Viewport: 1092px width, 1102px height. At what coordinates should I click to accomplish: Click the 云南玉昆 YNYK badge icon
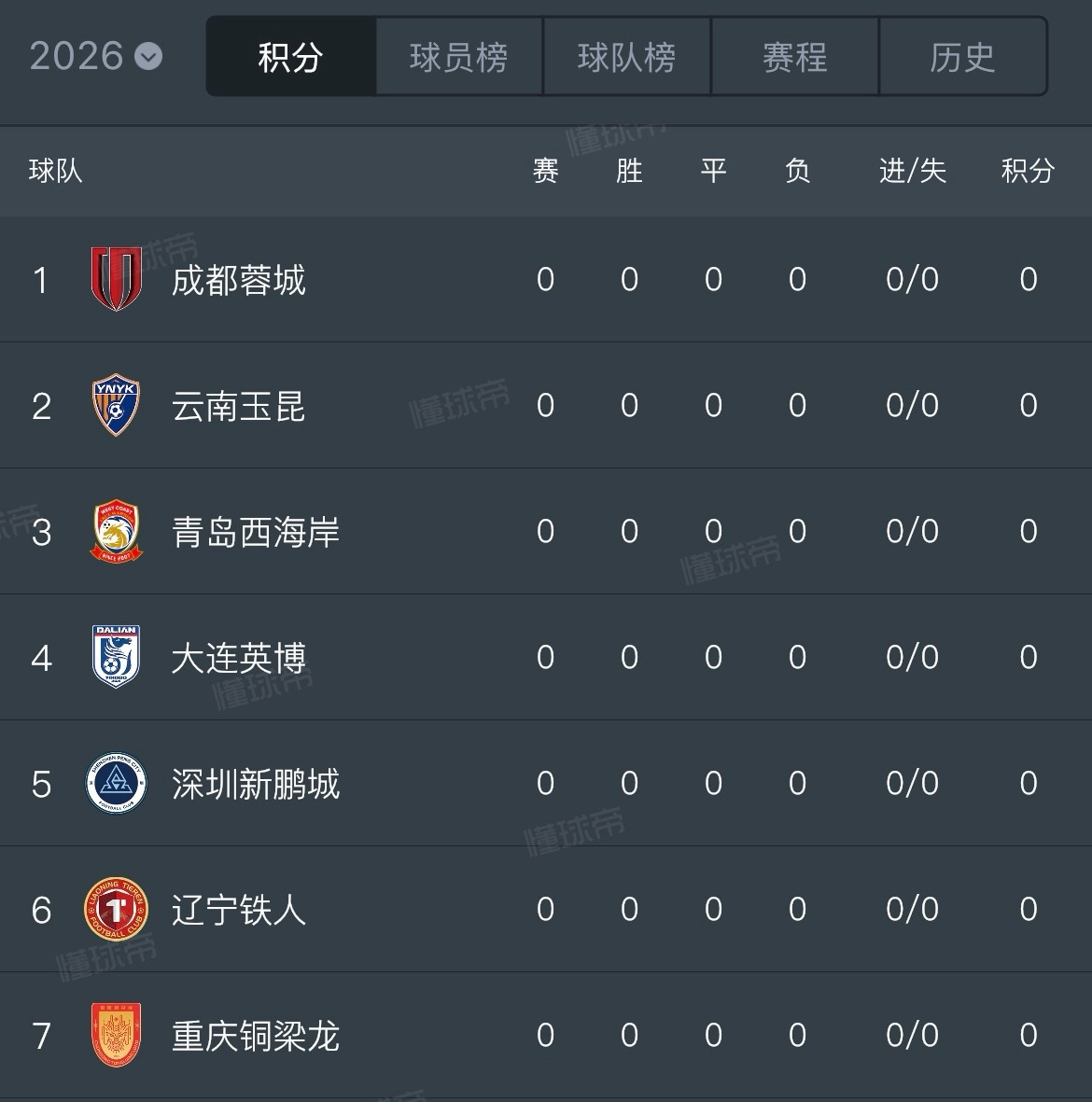(116, 406)
